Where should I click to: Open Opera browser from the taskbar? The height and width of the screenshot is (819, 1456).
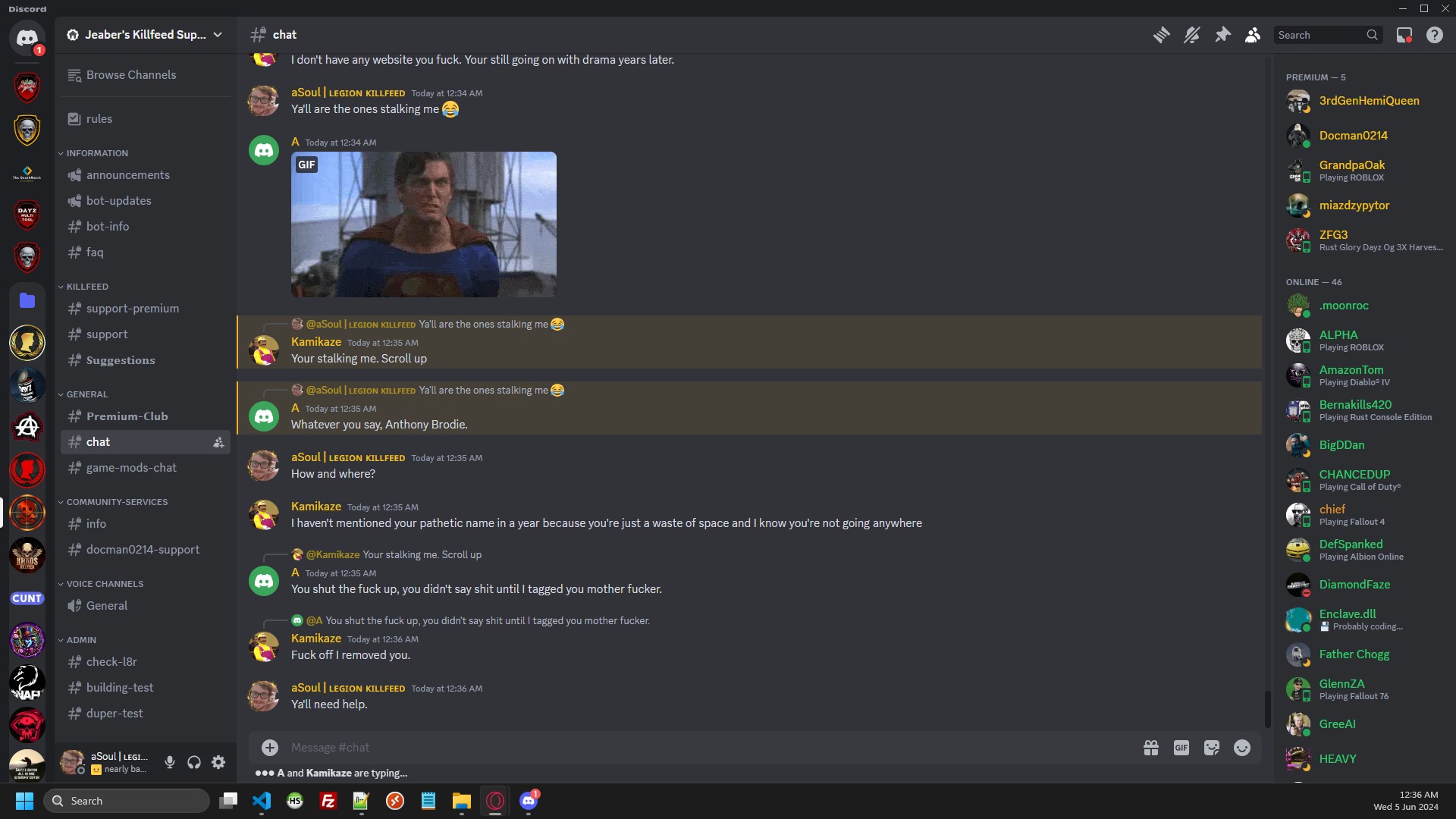(x=495, y=801)
